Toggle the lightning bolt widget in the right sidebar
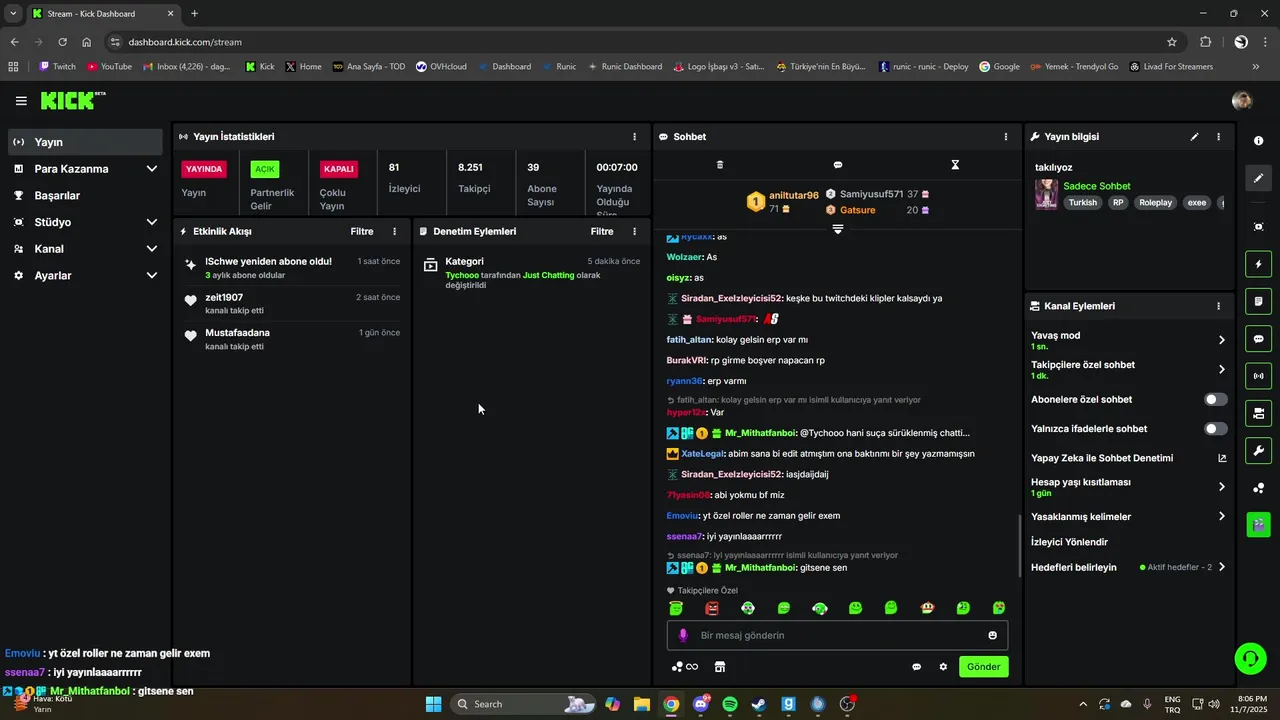 [1258, 264]
